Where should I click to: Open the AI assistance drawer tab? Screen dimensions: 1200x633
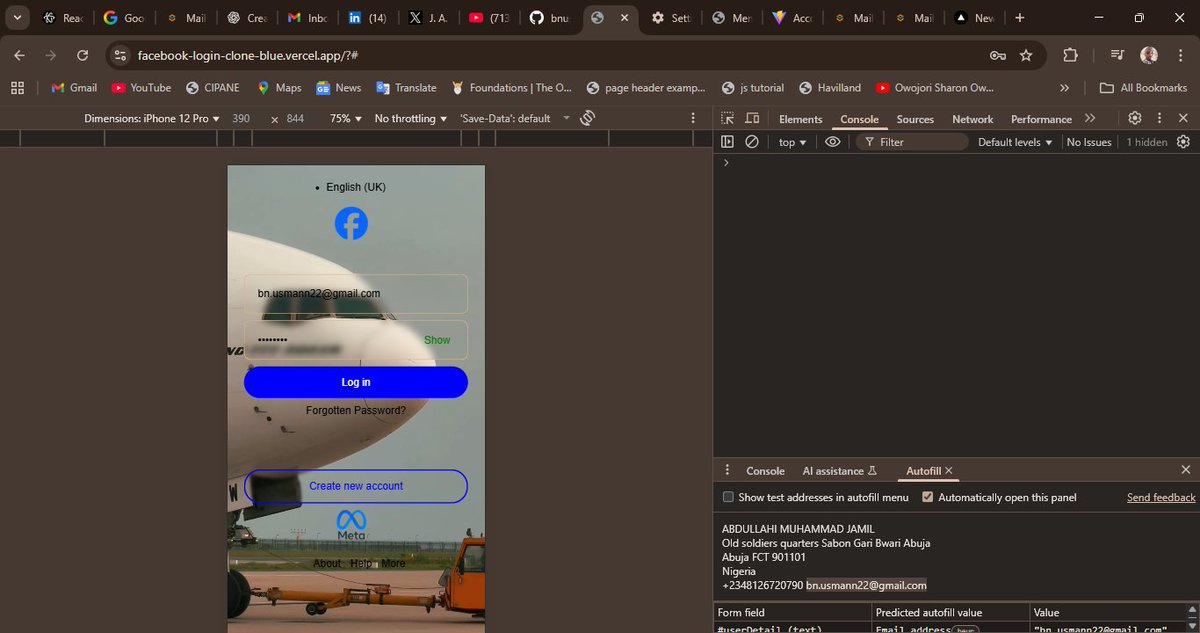click(839, 471)
